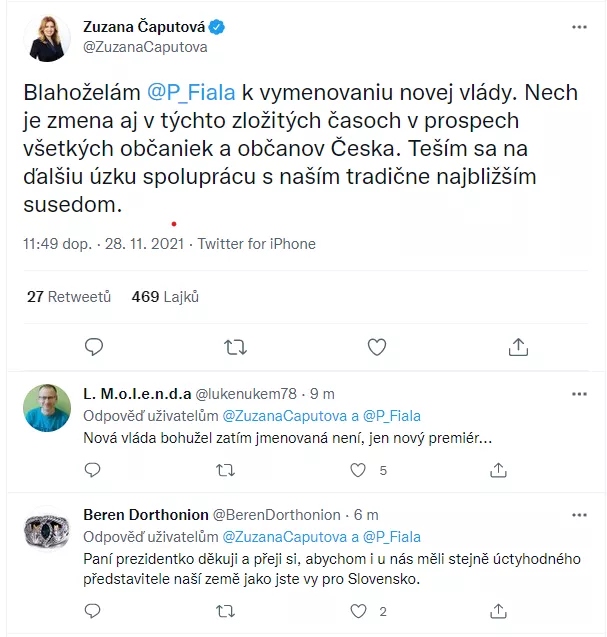Like Beren Dorthonion's reply

pyautogui.click(x=359, y=610)
